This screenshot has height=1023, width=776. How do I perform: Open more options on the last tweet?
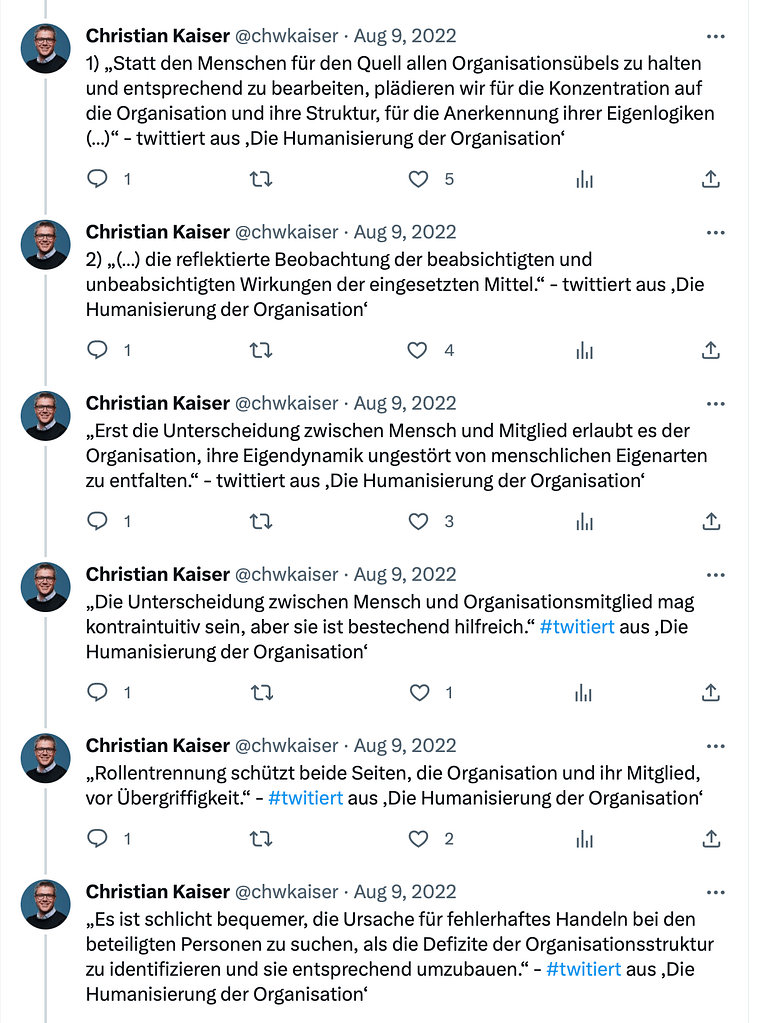click(715, 892)
